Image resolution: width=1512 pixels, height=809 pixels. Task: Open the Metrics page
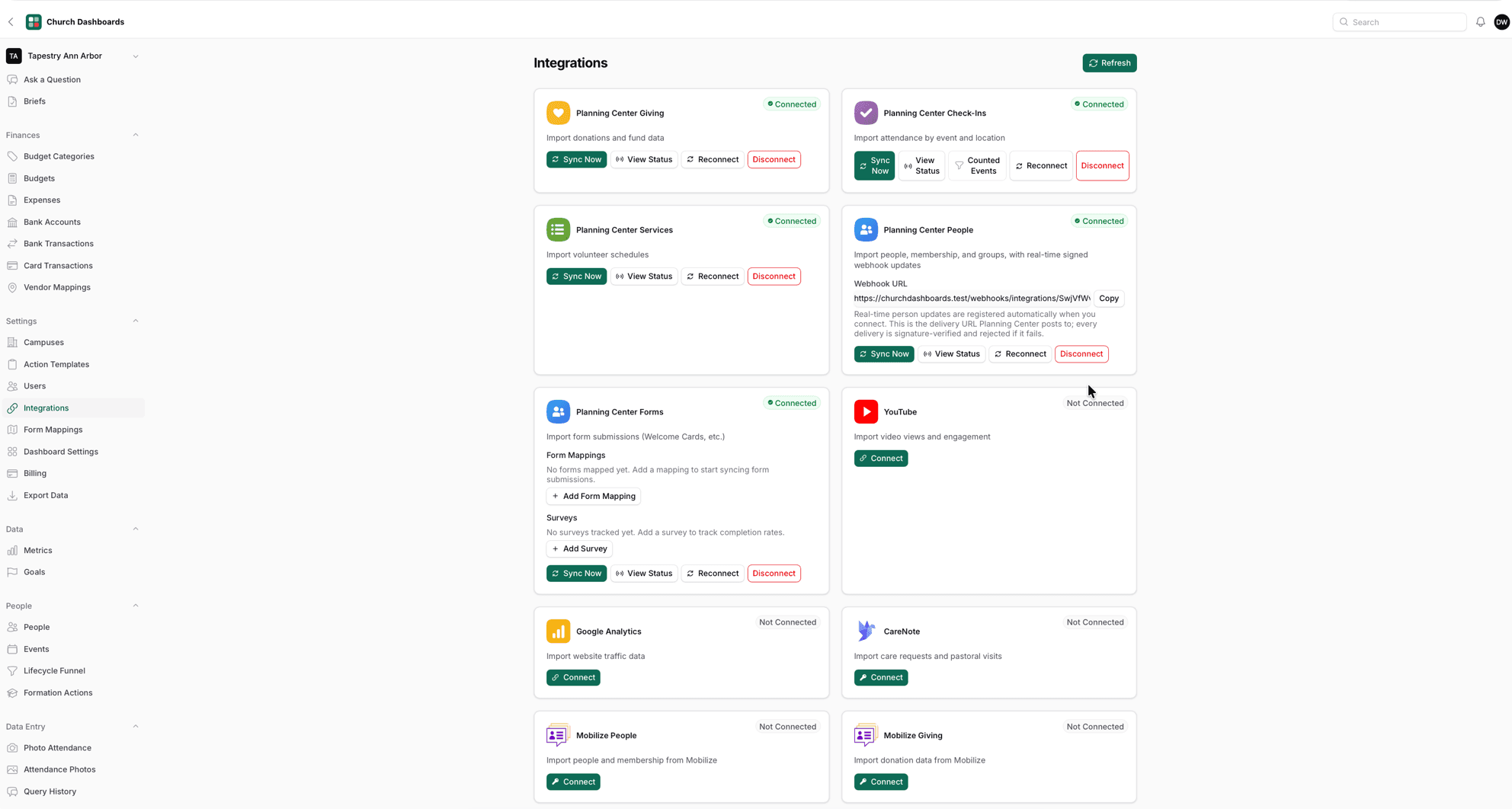[73, 551]
